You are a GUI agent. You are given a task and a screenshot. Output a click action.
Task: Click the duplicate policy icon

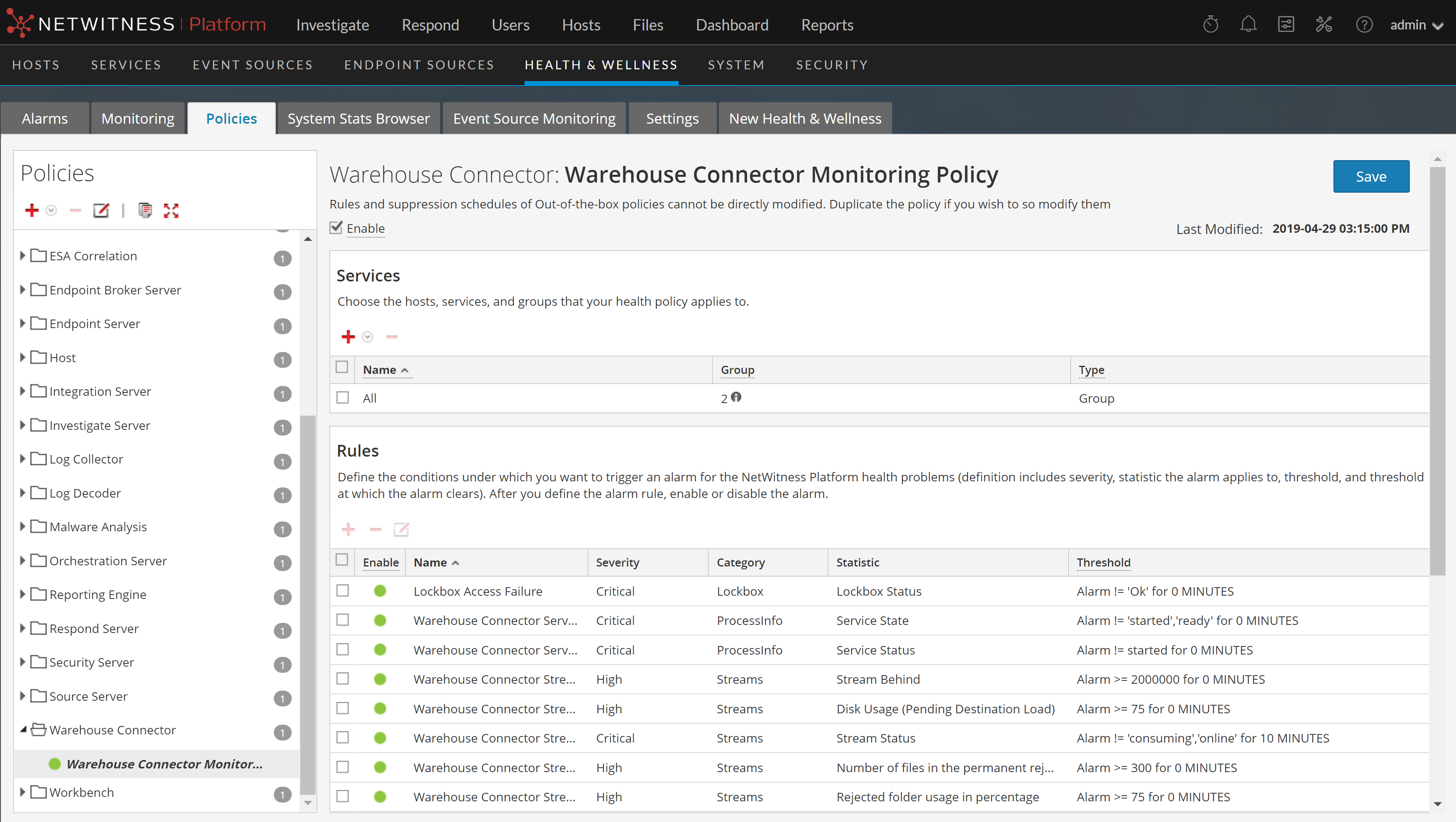[x=145, y=210]
